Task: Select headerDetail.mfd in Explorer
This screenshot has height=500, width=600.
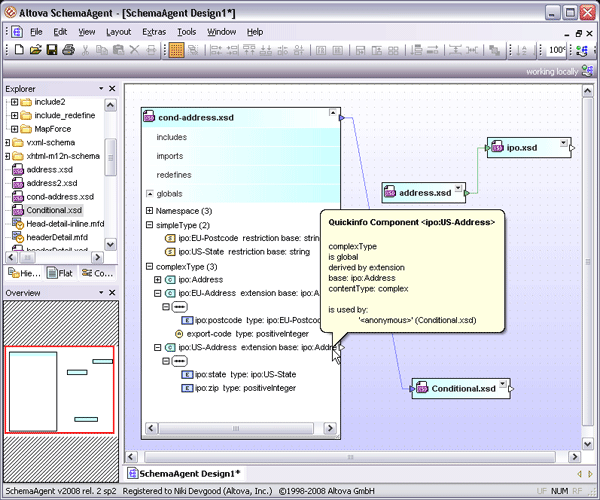Action: click(57, 238)
